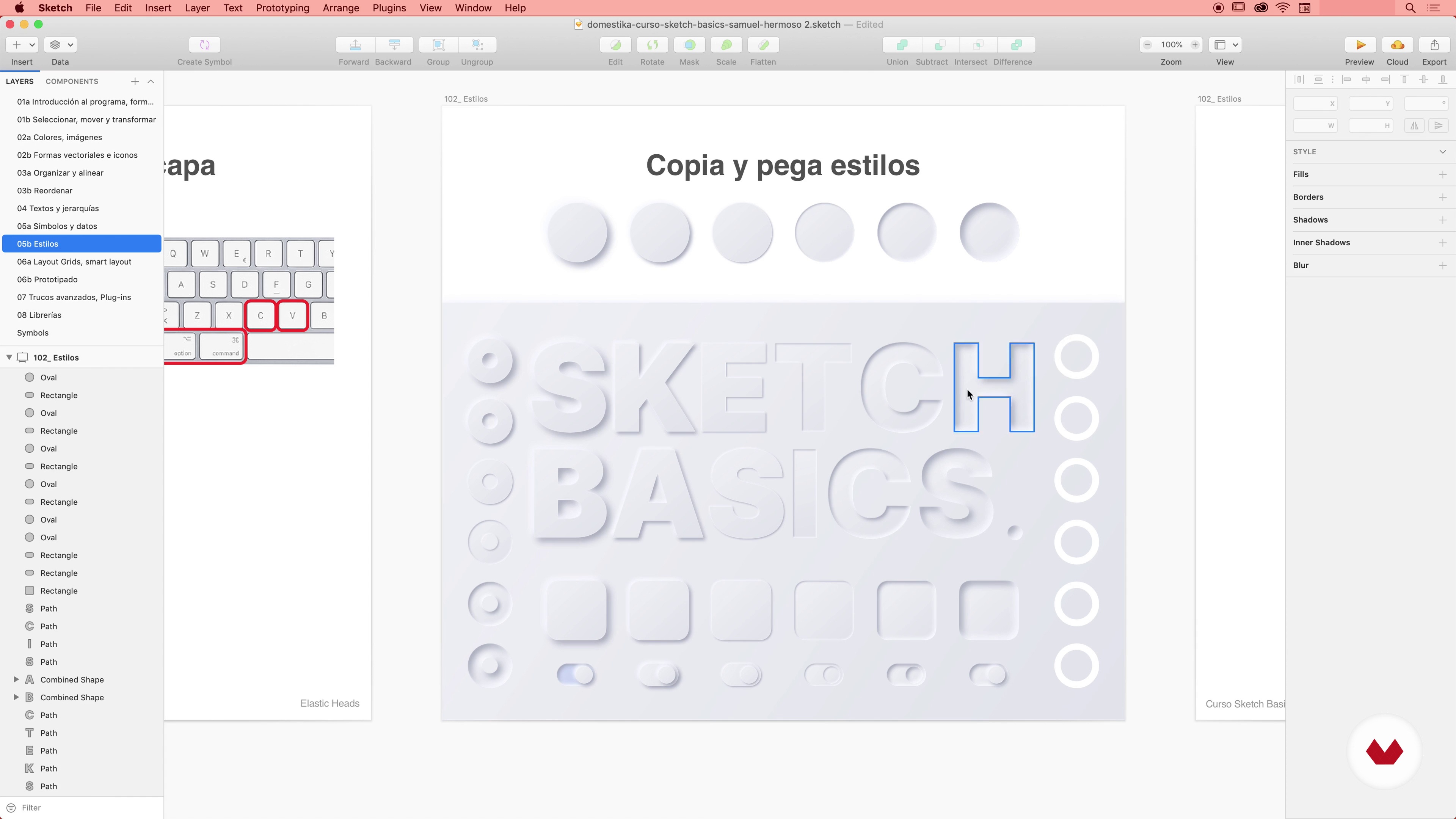Click the Union boolean icon
The image size is (1456, 819).
(x=902, y=45)
